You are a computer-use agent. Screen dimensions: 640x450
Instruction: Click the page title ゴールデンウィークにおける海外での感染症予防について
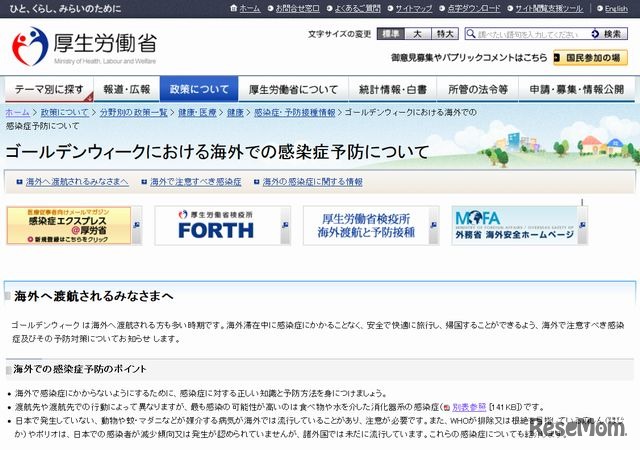(x=217, y=151)
